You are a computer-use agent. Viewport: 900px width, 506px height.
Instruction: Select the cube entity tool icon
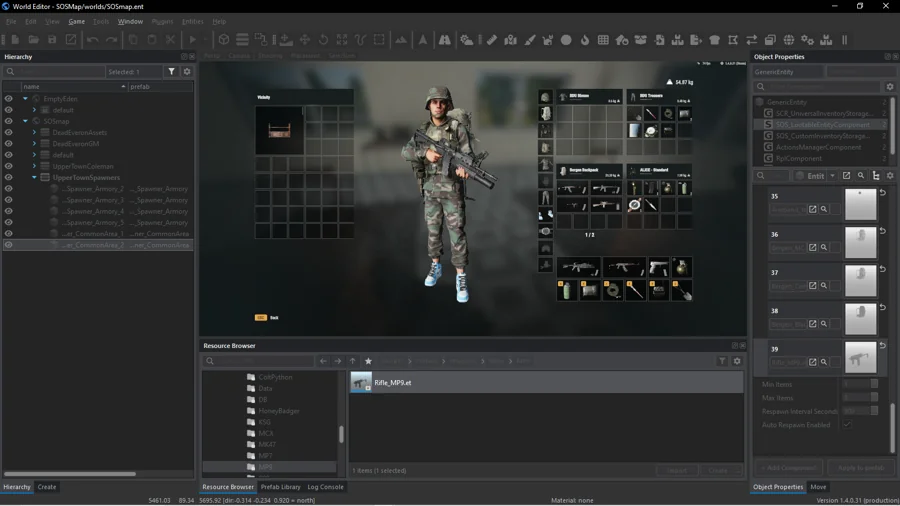[224, 40]
